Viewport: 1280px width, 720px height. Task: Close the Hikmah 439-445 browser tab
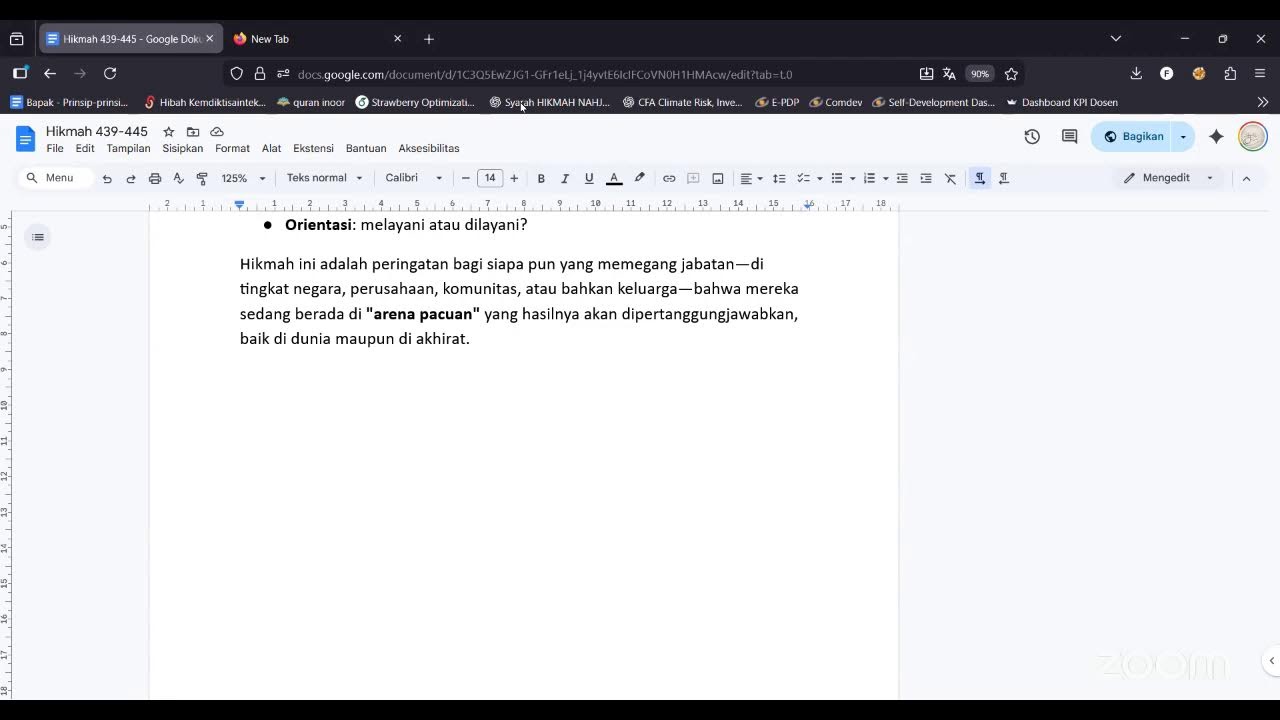click(209, 39)
